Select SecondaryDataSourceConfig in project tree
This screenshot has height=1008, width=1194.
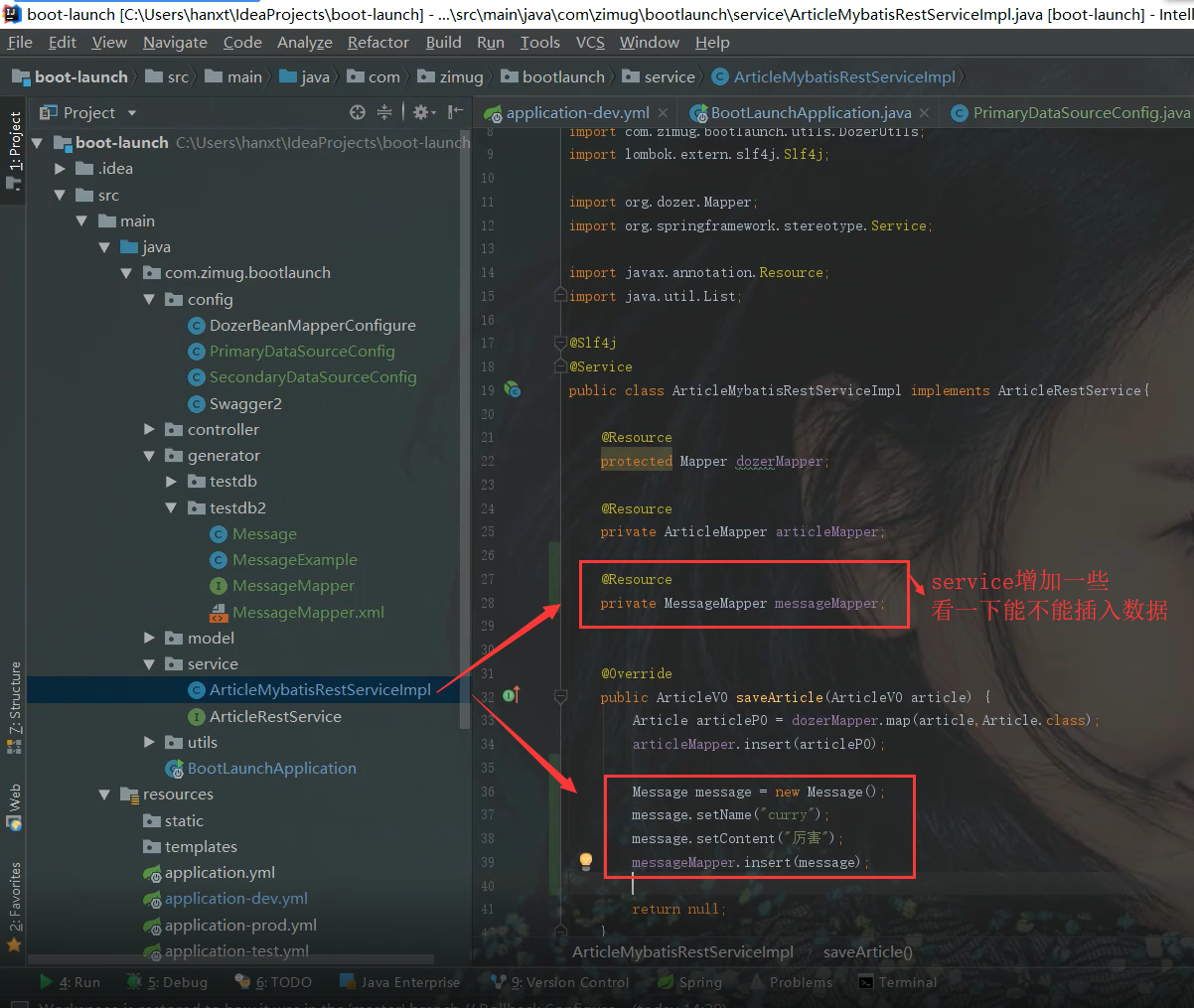(x=313, y=377)
